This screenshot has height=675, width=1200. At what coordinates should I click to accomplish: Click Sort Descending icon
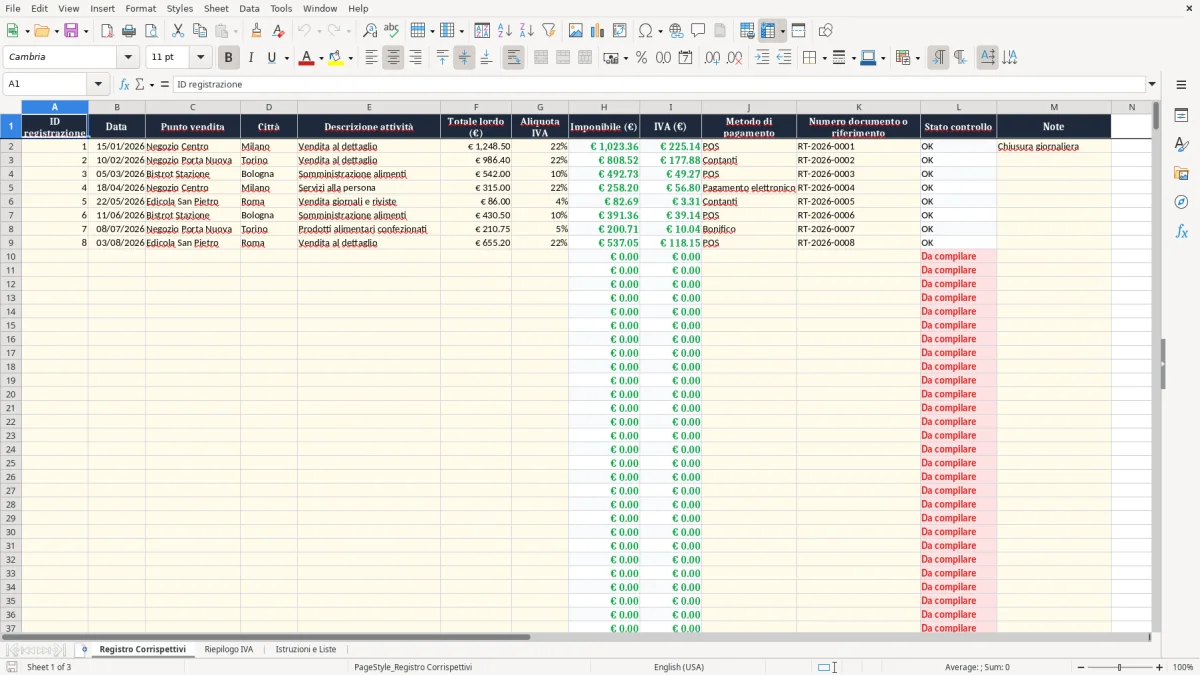tap(527, 31)
